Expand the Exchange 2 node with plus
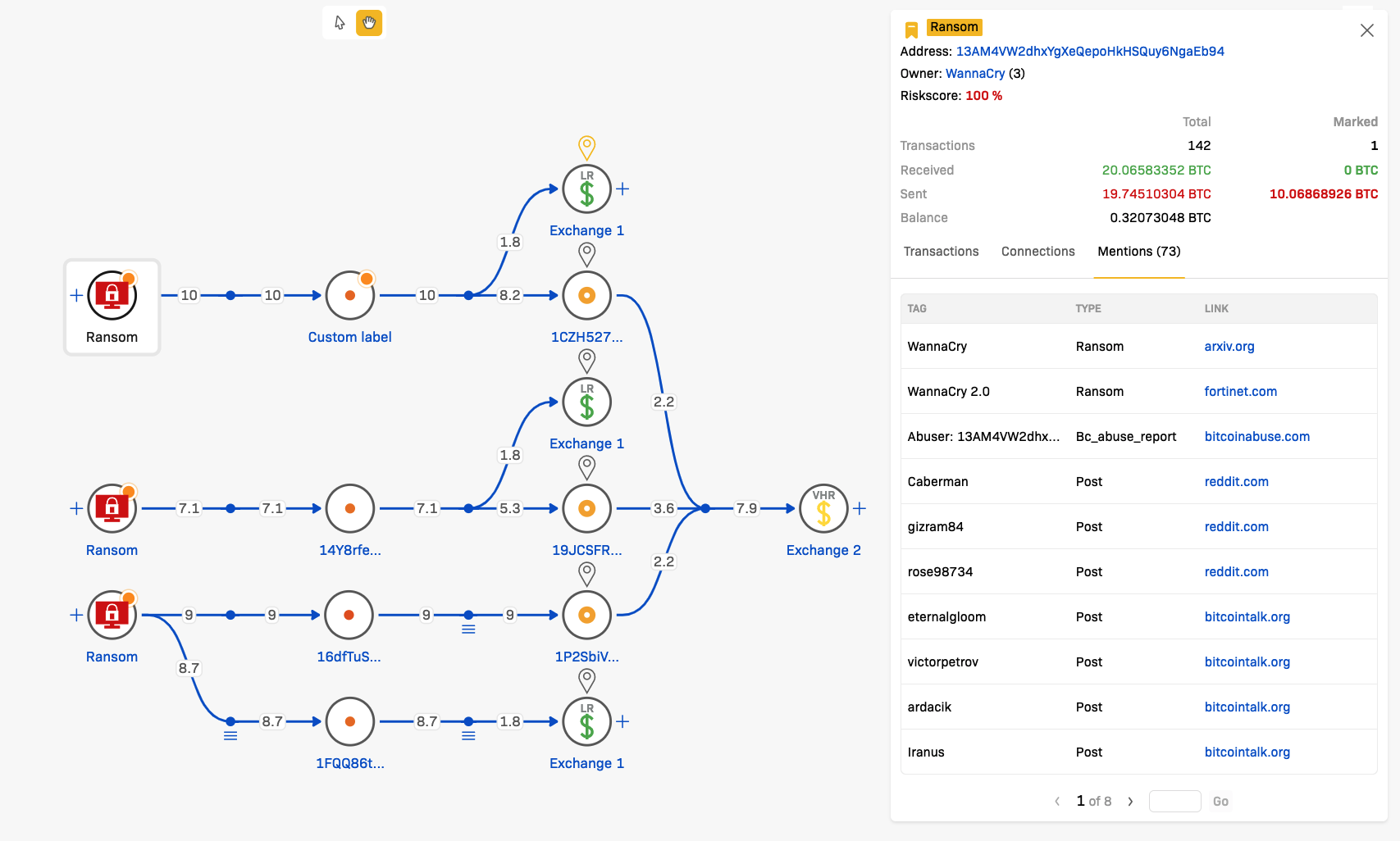The image size is (1400, 841). pyautogui.click(x=860, y=508)
